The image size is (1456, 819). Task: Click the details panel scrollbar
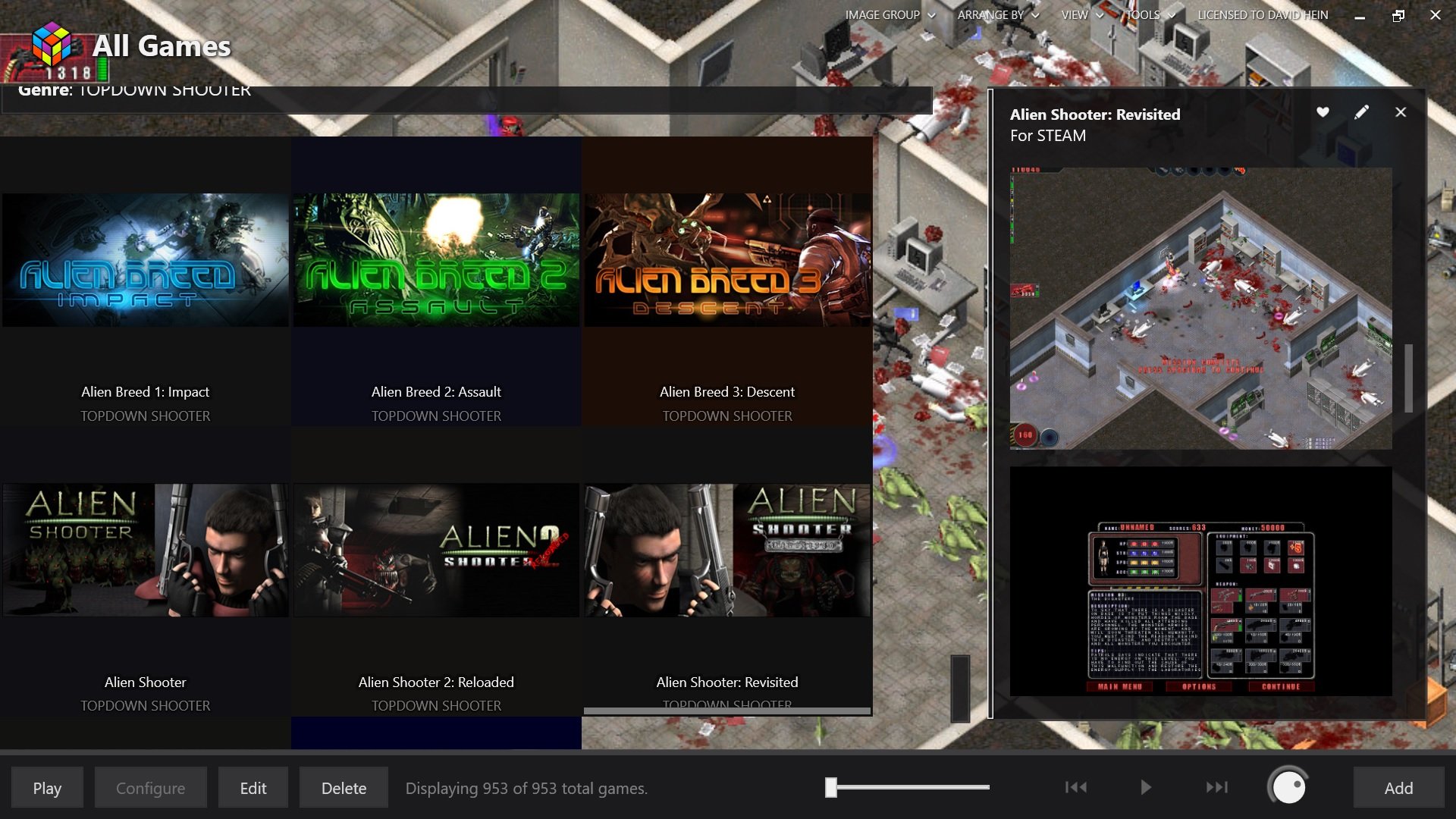coord(1408,378)
